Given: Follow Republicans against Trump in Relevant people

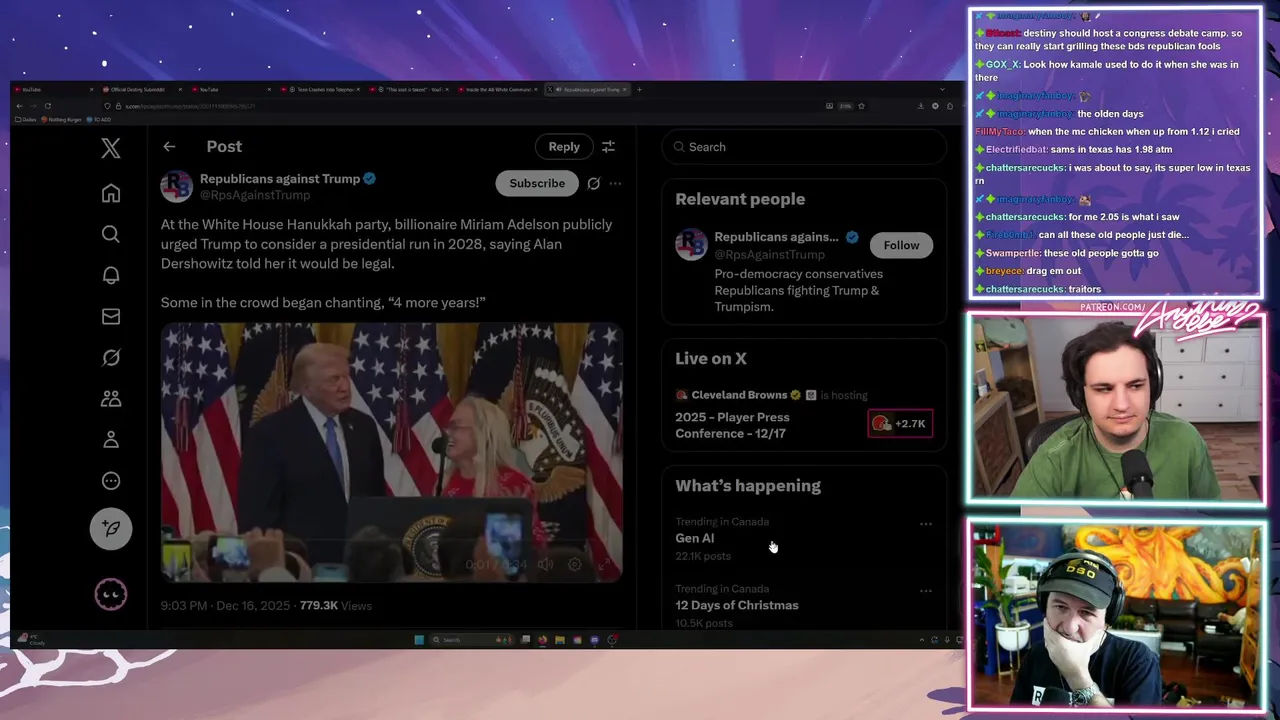Looking at the screenshot, I should [x=901, y=245].
